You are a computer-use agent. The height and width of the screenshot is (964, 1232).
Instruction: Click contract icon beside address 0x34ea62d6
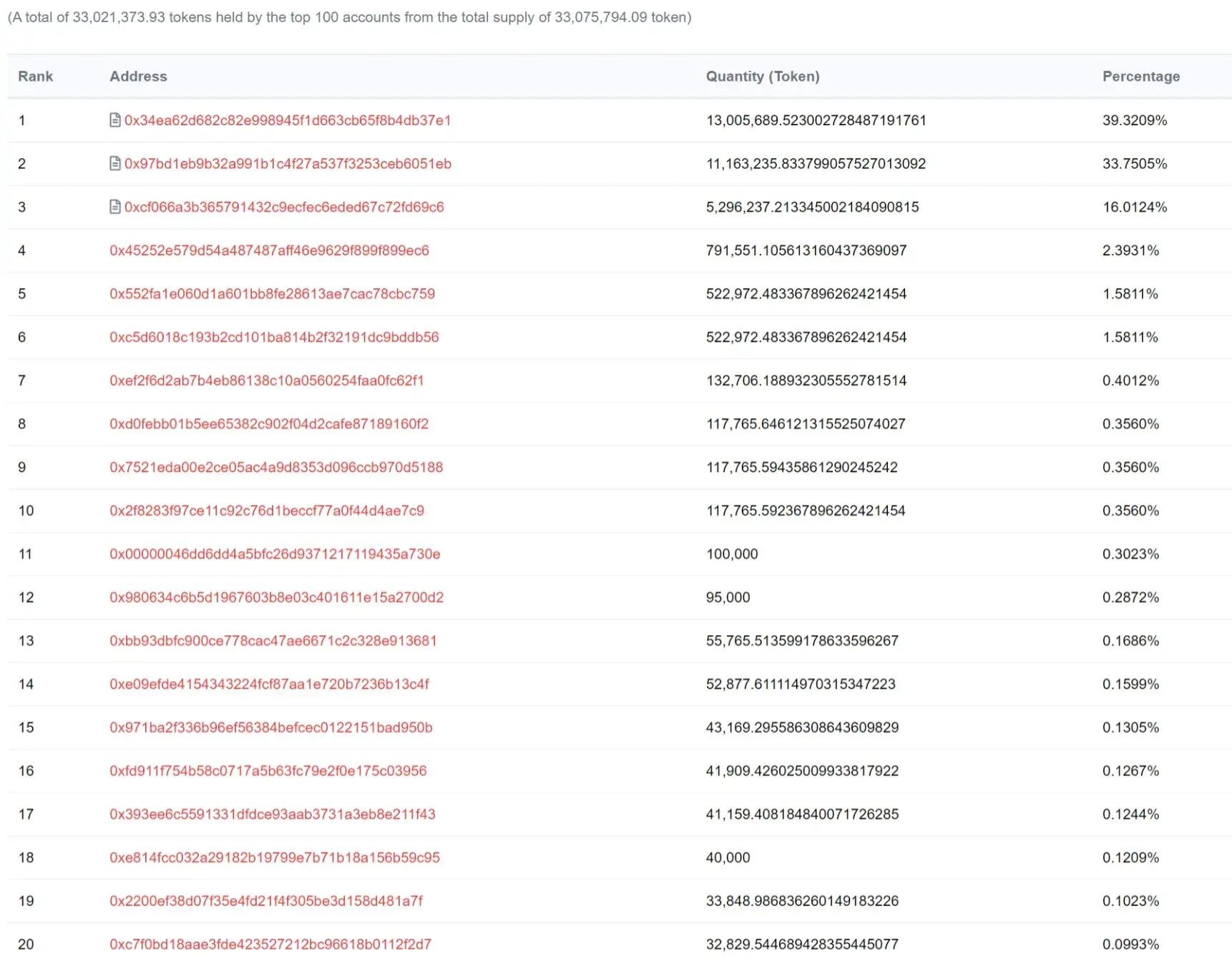[x=115, y=120]
